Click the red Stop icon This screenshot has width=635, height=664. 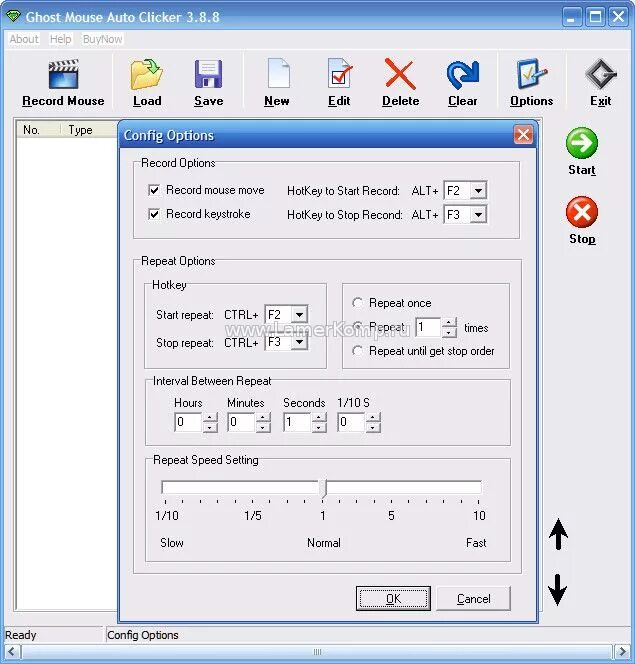click(x=582, y=212)
